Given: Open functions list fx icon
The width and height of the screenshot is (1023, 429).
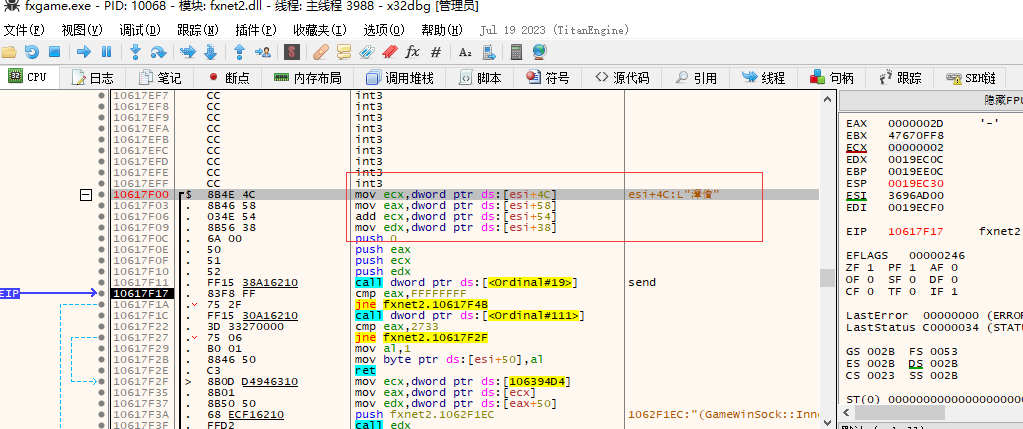Looking at the screenshot, I should (x=412, y=52).
